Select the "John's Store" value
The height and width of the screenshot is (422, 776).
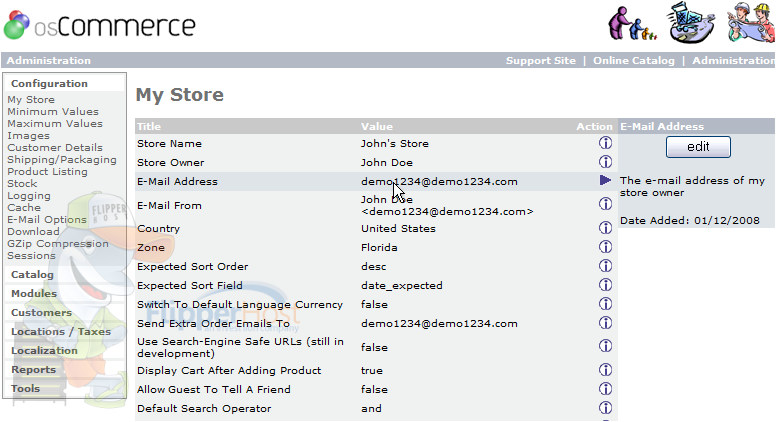394,143
